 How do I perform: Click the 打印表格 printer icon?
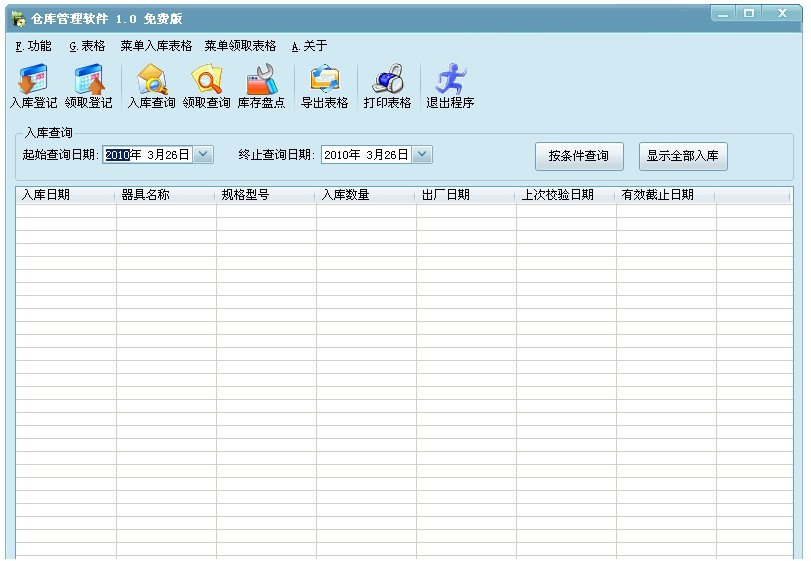[387, 86]
